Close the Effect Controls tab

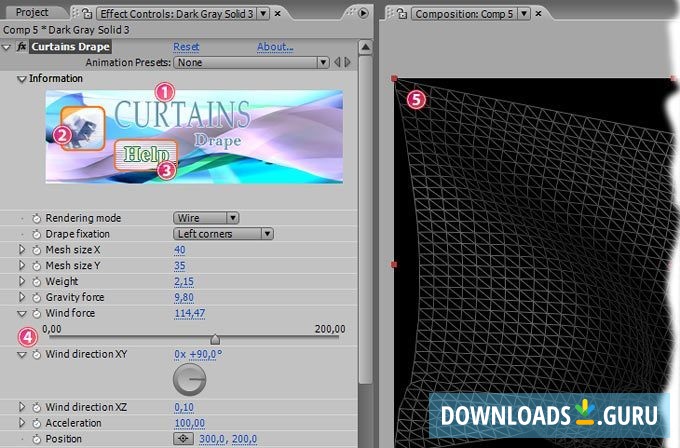click(278, 14)
